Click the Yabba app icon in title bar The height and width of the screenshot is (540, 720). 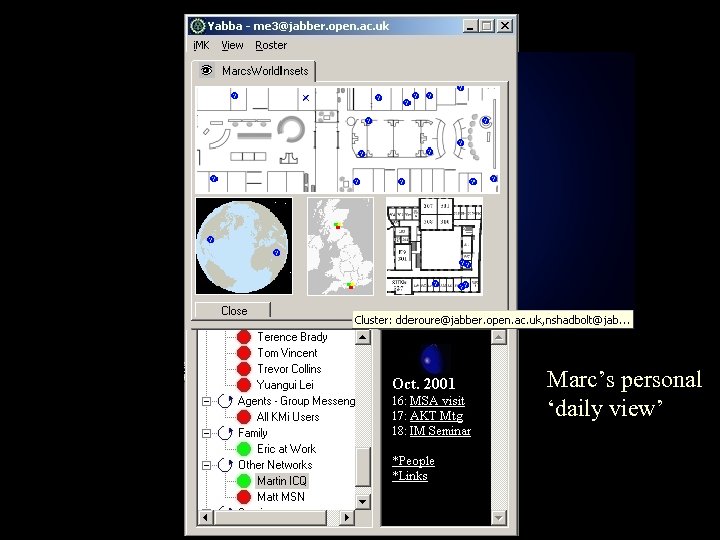coord(197,26)
